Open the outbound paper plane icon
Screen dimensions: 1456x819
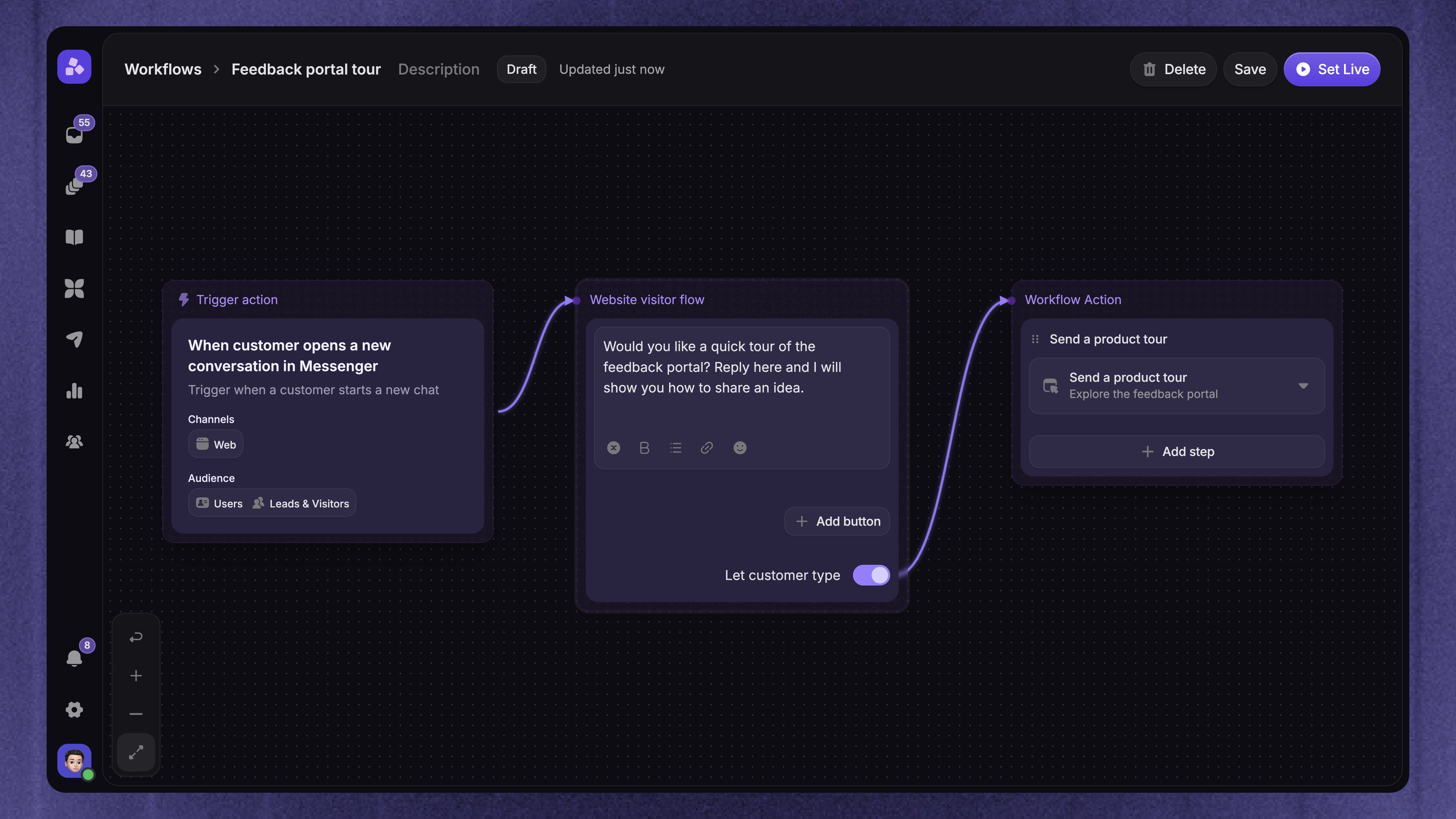74,339
